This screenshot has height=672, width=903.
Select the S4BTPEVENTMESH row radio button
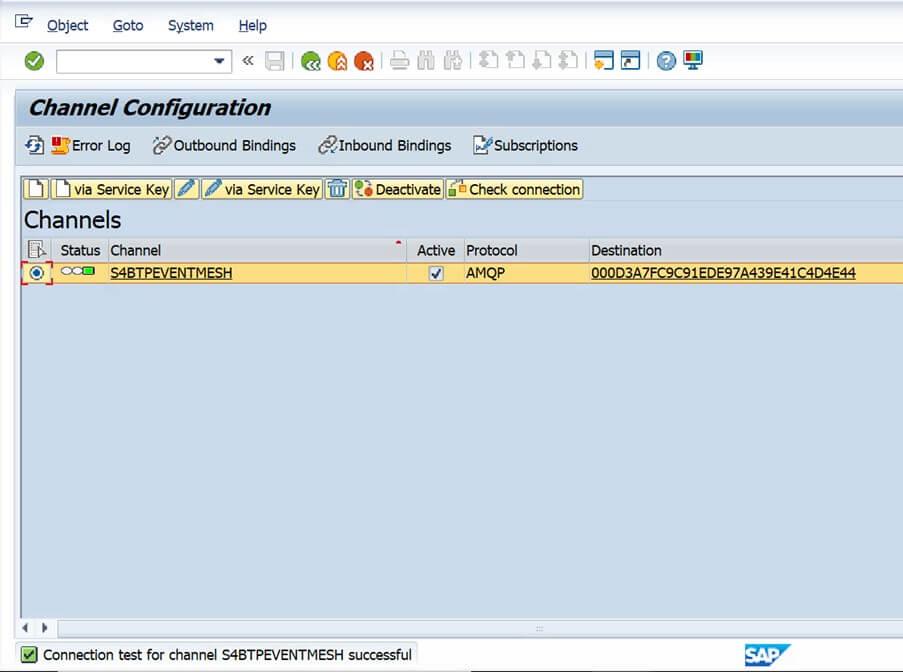point(36,272)
